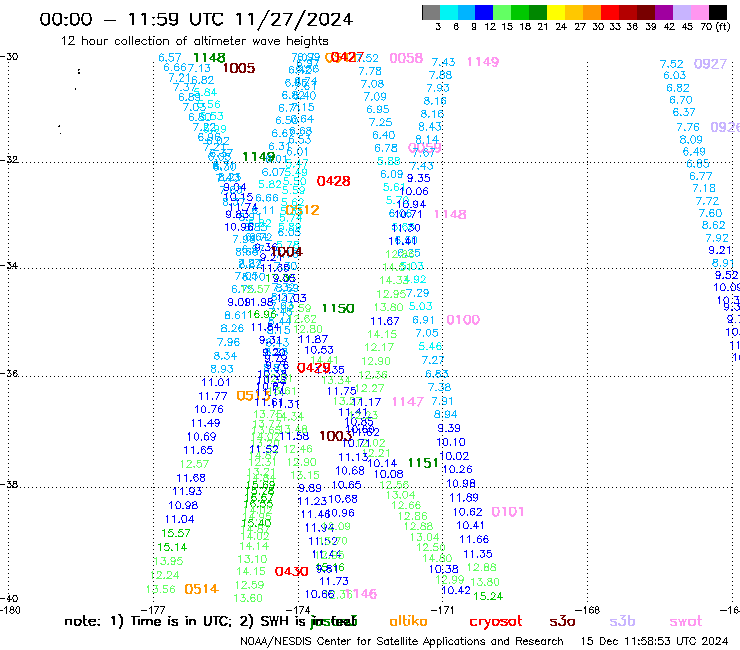Click the orange 'altika' satellite legend label
Screen dimensions: 740x650
[408, 621]
